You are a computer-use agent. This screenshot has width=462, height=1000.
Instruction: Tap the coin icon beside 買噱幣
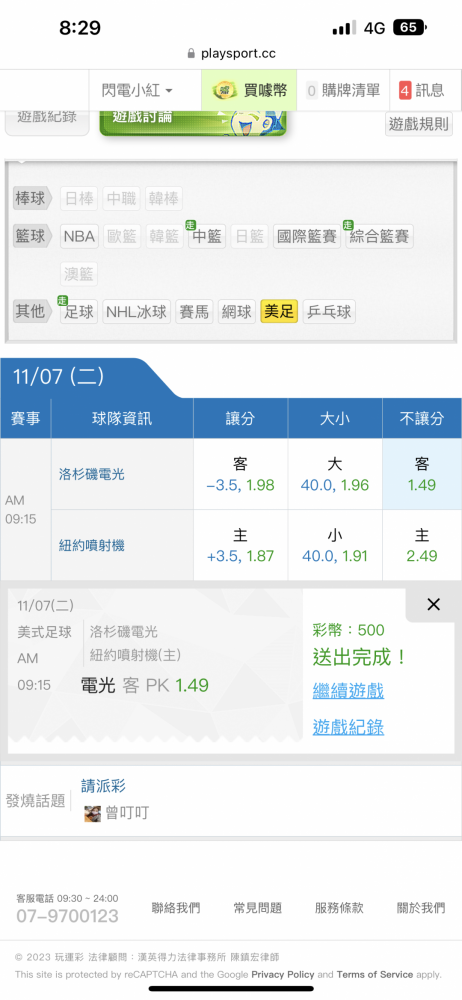(x=225, y=91)
